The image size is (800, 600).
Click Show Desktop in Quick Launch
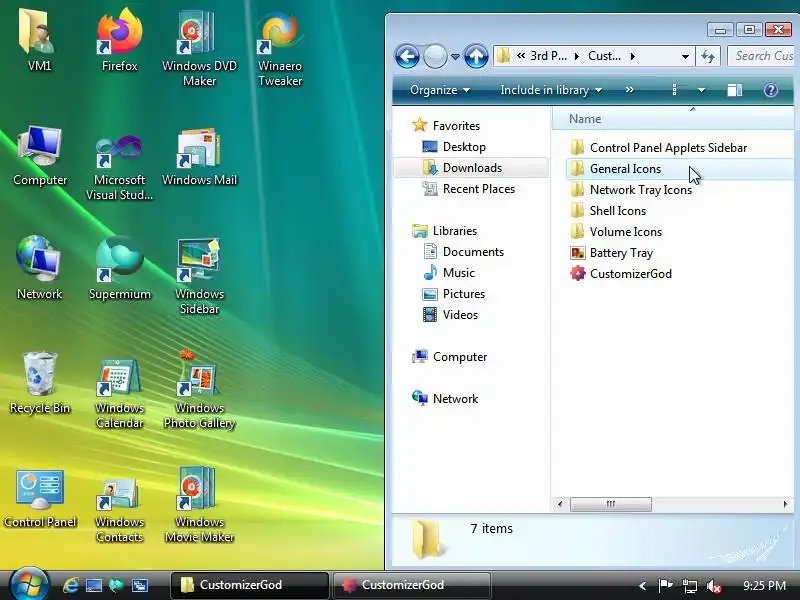(x=94, y=585)
